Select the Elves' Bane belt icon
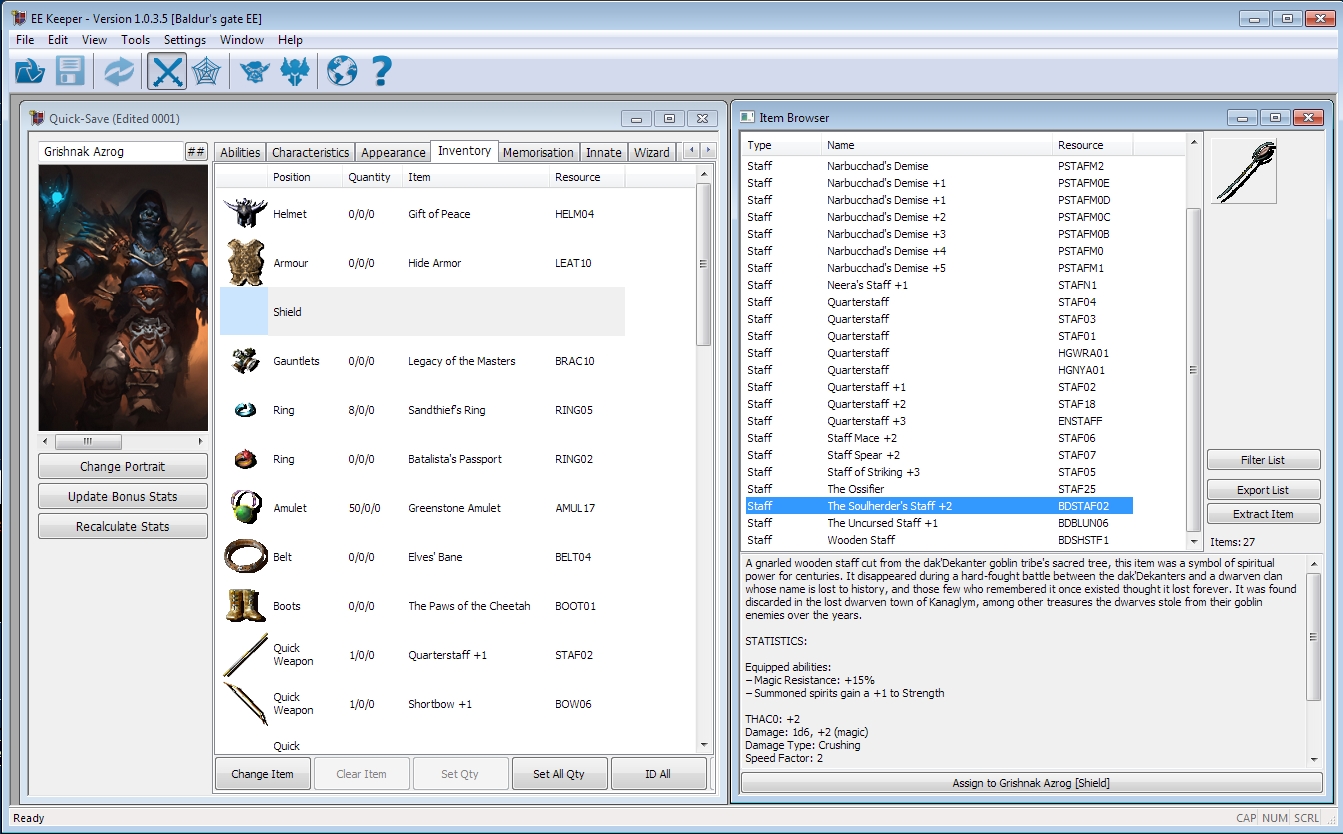 tap(244, 556)
